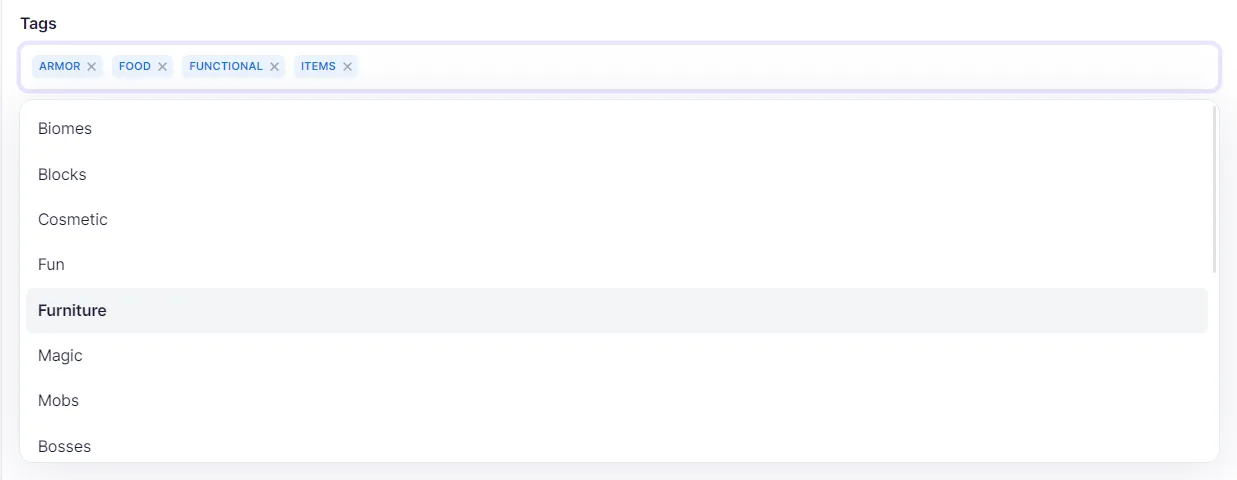This screenshot has height=480, width=1237.
Task: Click the dropdown list scrollbar thumb
Action: pyautogui.click(x=1214, y=189)
